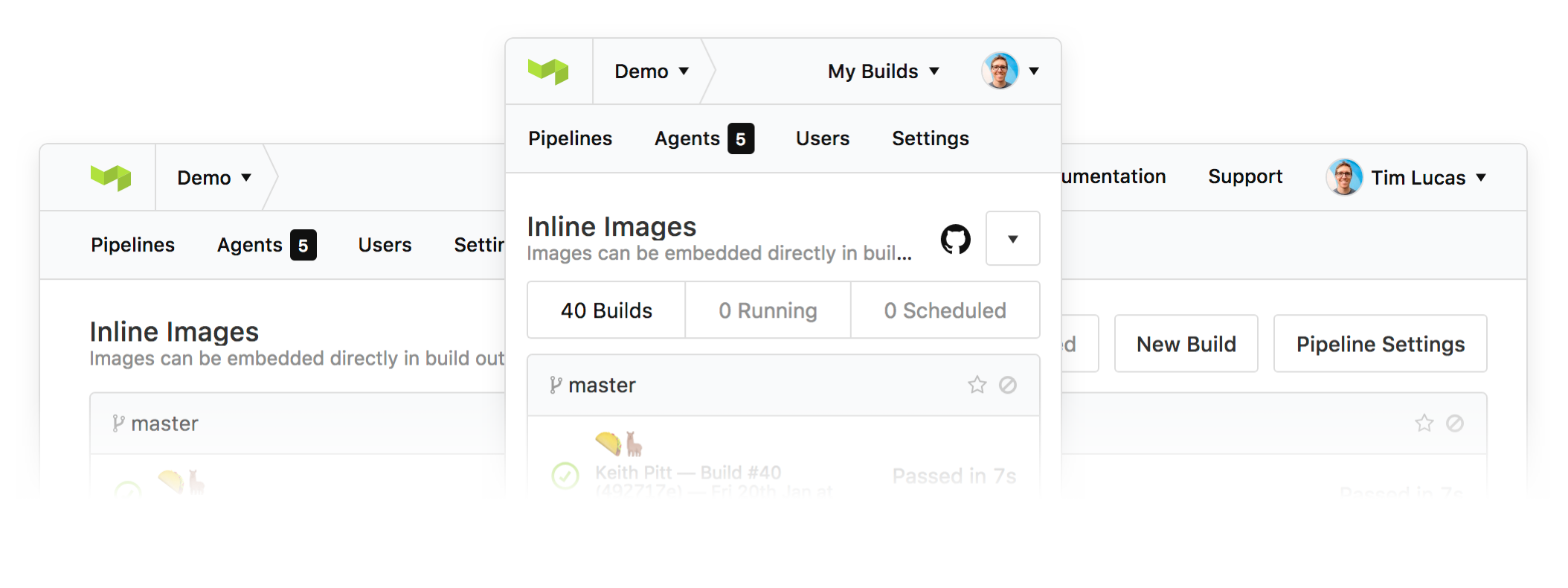The width and height of the screenshot is (1568, 588).
Task: Click the green passed check icon for Build #40
Action: (x=565, y=476)
